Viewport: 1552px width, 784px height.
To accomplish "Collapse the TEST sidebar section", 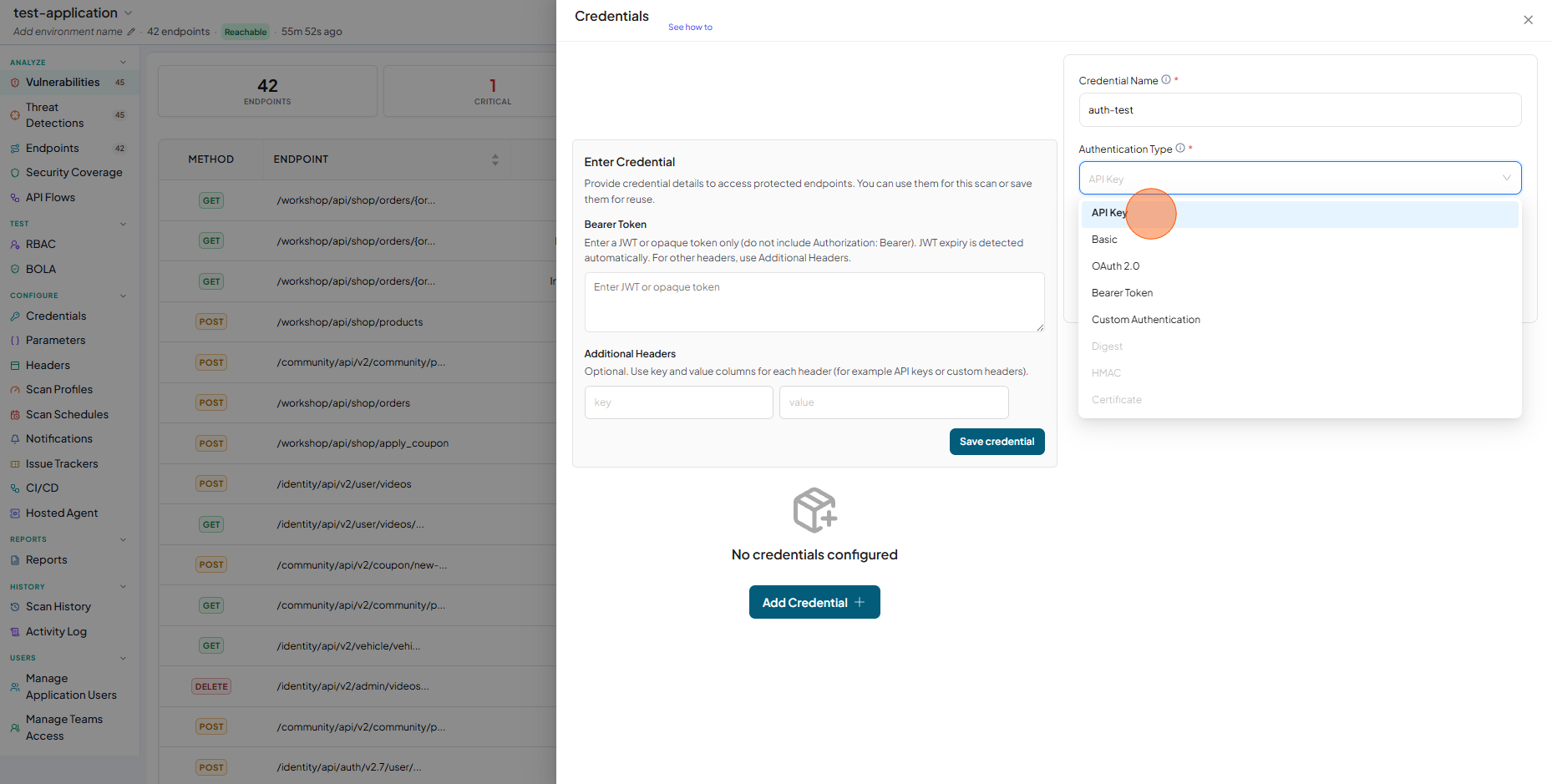I will click(x=124, y=224).
